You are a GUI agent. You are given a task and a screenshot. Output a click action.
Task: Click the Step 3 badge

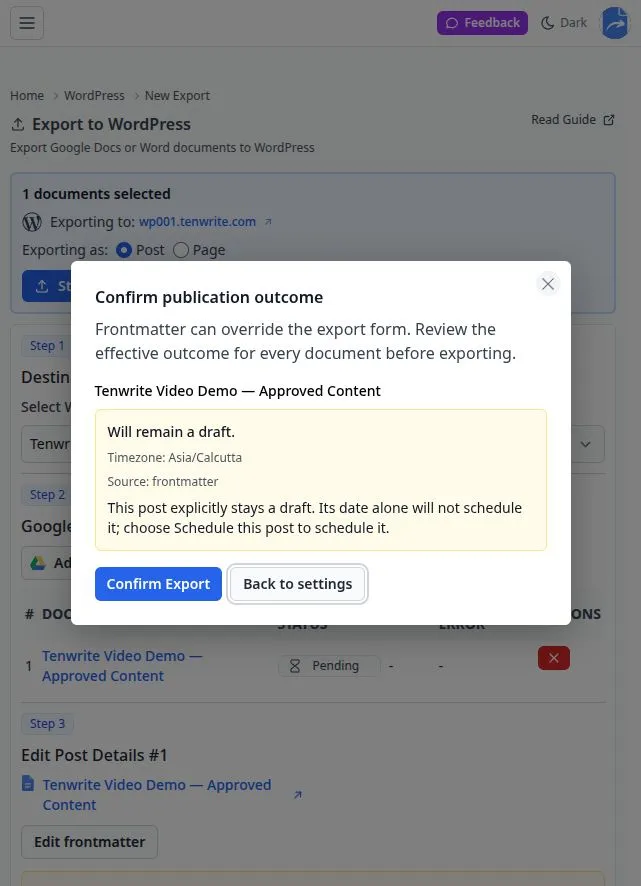47,723
